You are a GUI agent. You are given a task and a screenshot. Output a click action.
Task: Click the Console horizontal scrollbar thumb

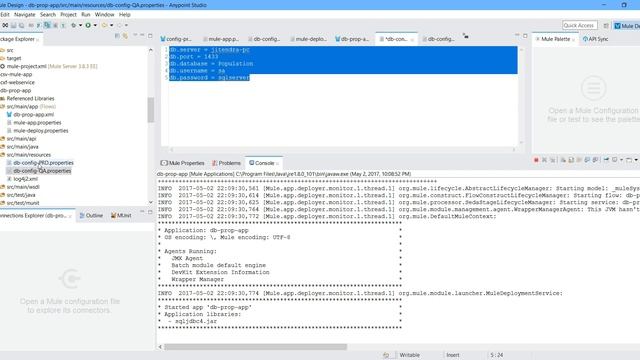[256, 347]
